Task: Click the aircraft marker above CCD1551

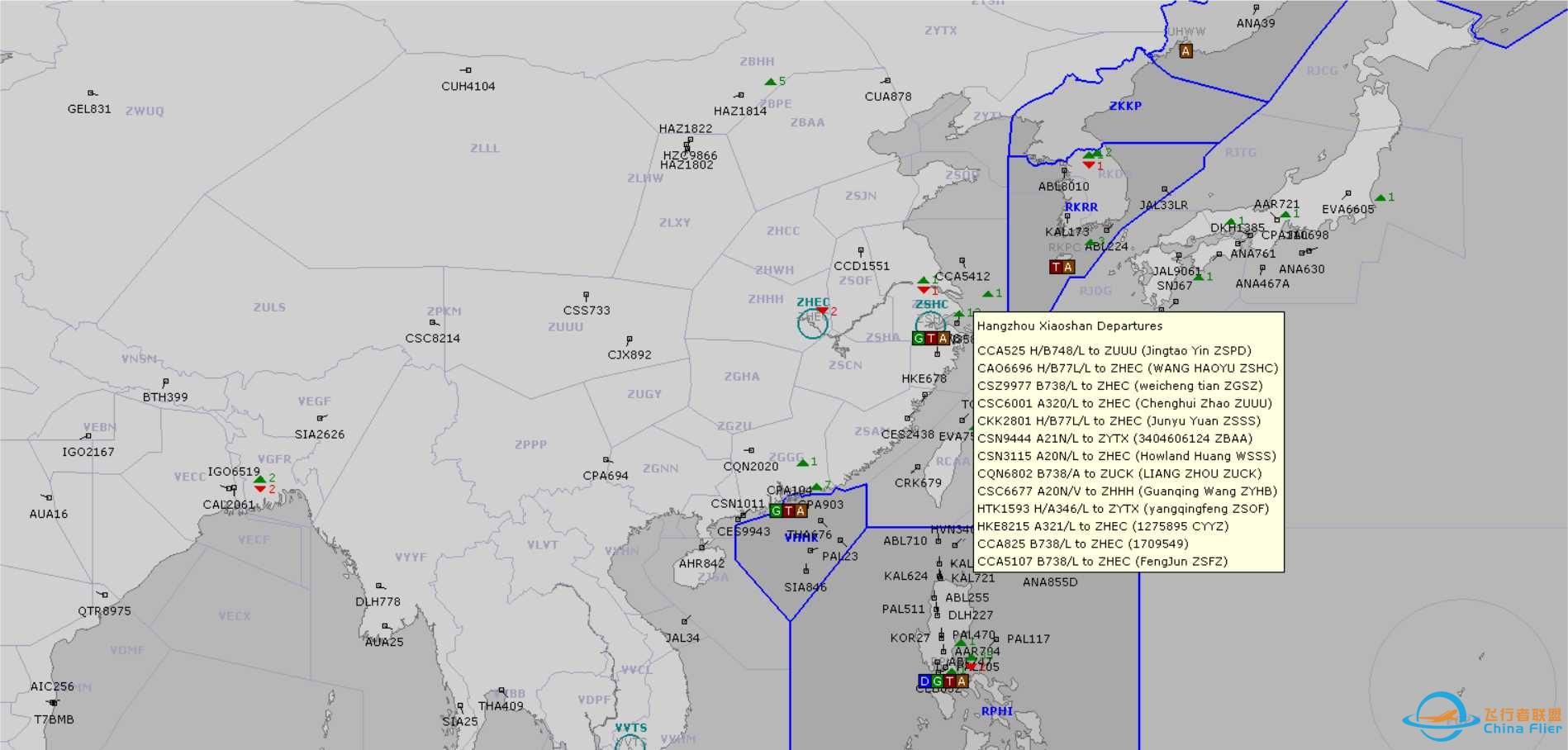Action: tap(861, 250)
